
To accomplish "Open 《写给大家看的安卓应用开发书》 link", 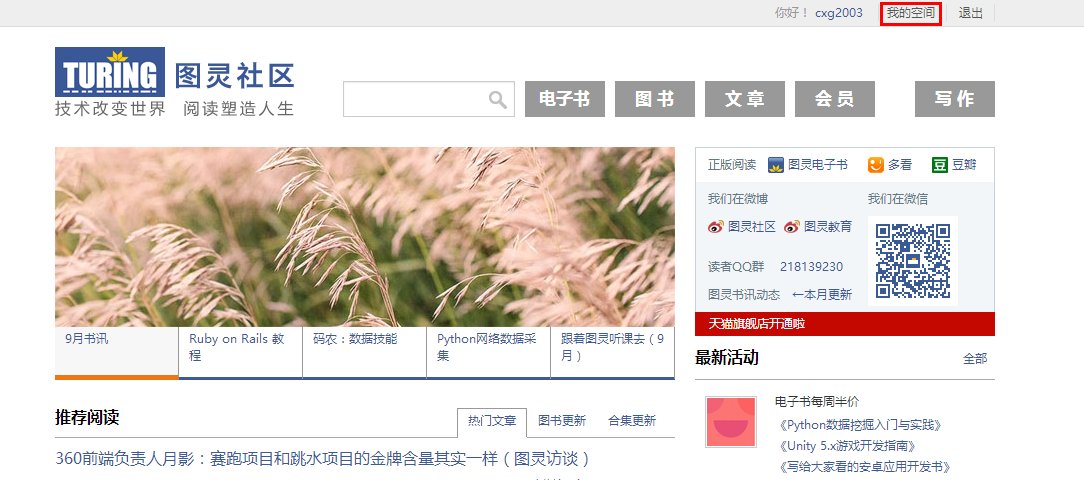I will click(x=865, y=468).
